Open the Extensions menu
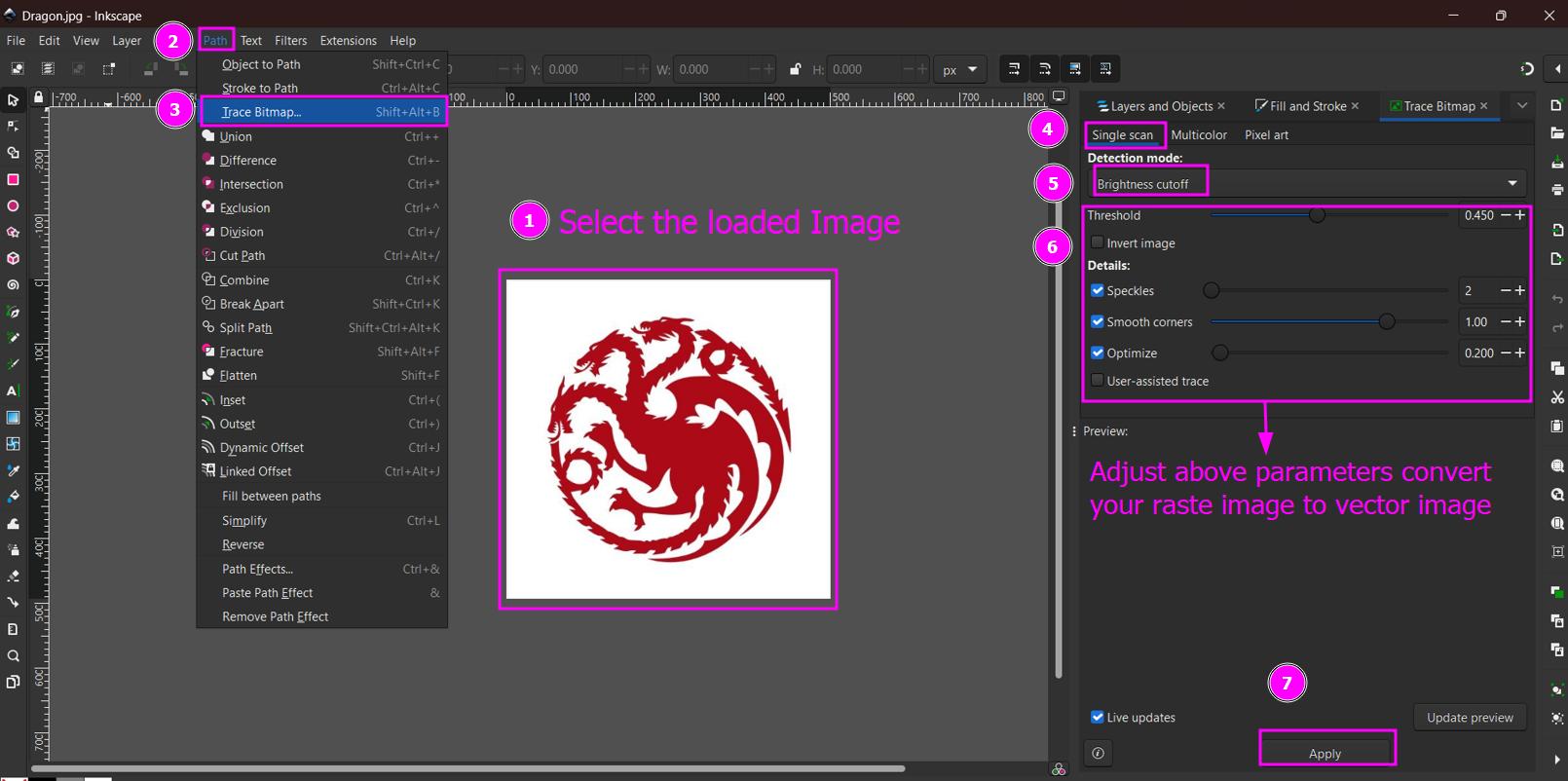The height and width of the screenshot is (781, 1568). tap(348, 40)
